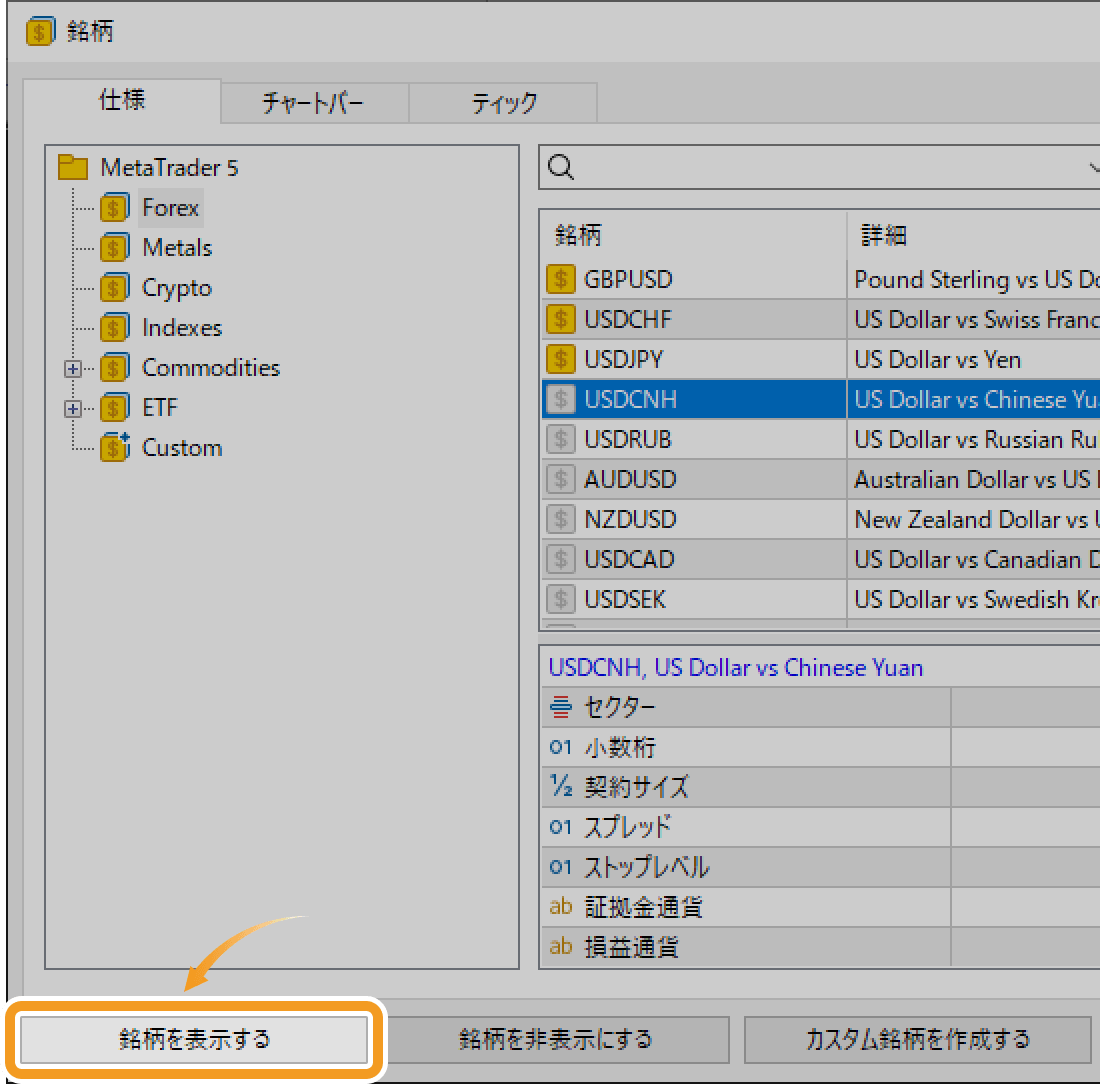Click 'USDCNH, US Dollar vs Chinese Yuan' heading
Viewport: 1100px width, 1084px height.
(735, 667)
